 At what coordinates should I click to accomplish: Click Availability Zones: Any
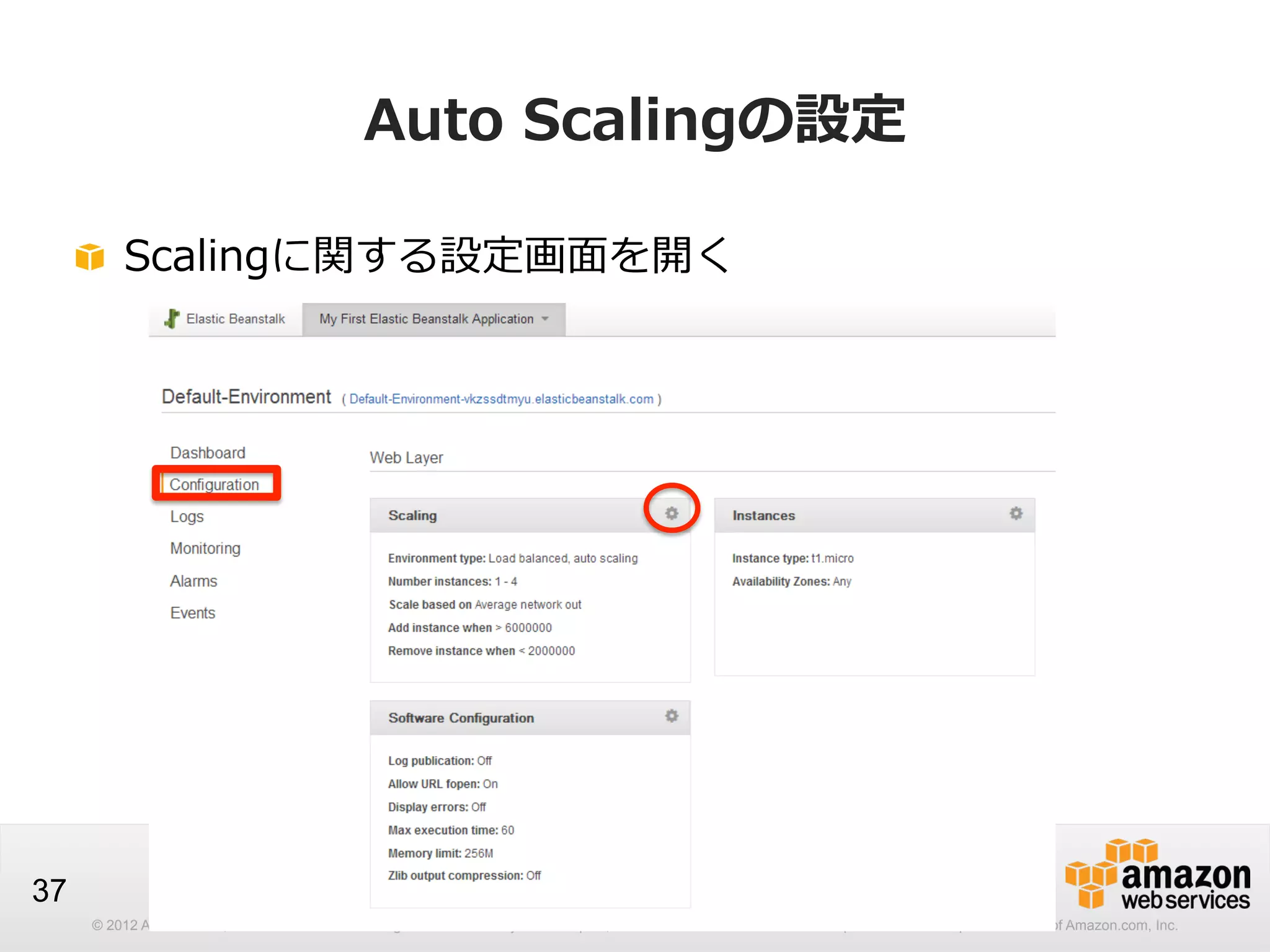coord(792,581)
